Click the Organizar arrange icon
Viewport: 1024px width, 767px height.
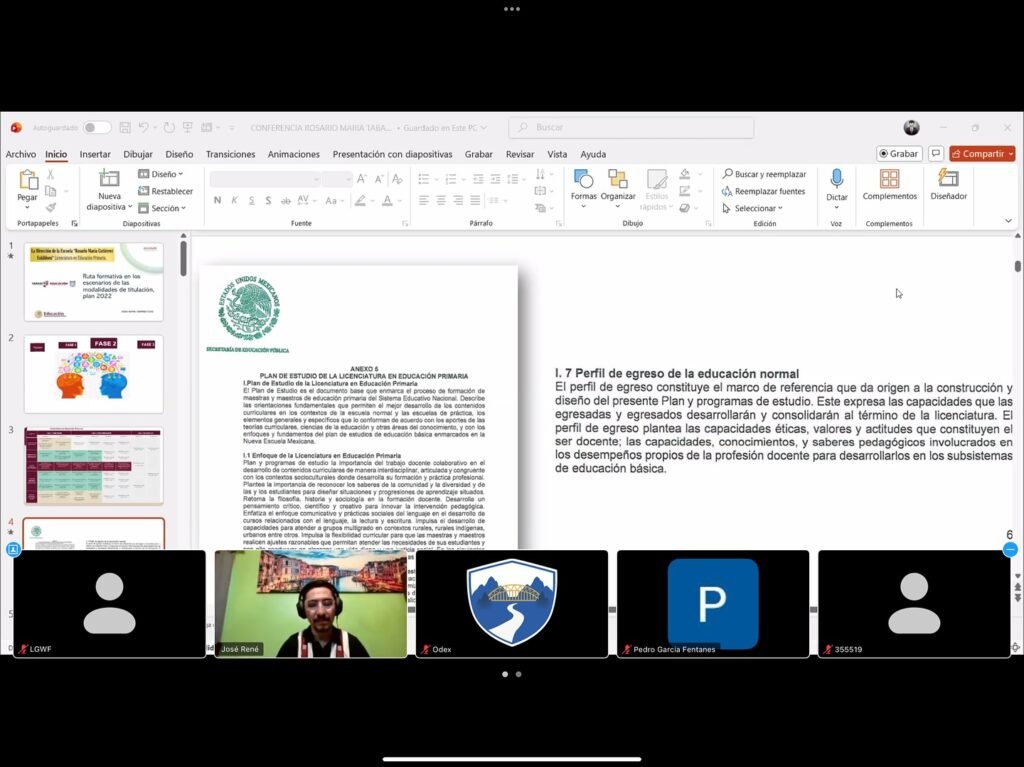tap(618, 182)
